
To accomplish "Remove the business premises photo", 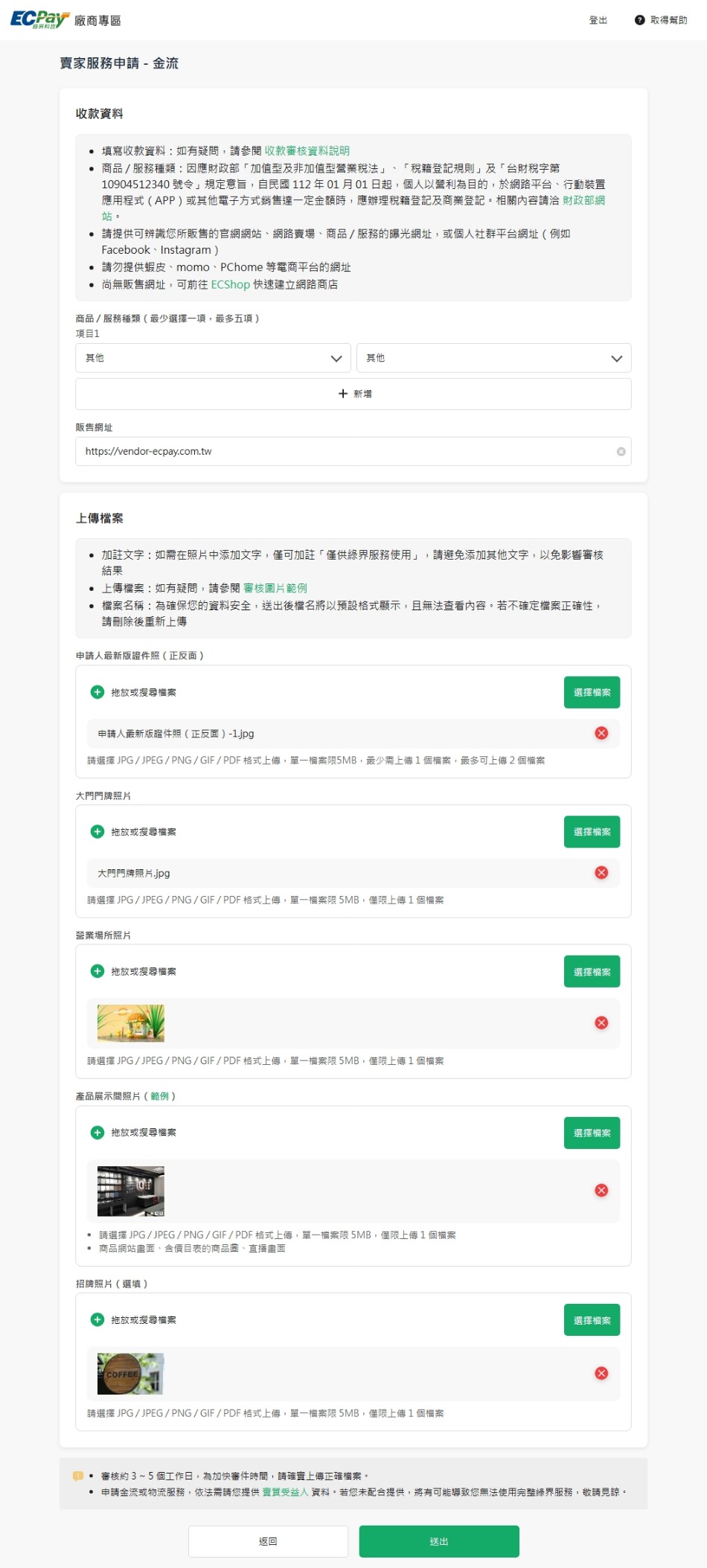I will [x=601, y=1023].
